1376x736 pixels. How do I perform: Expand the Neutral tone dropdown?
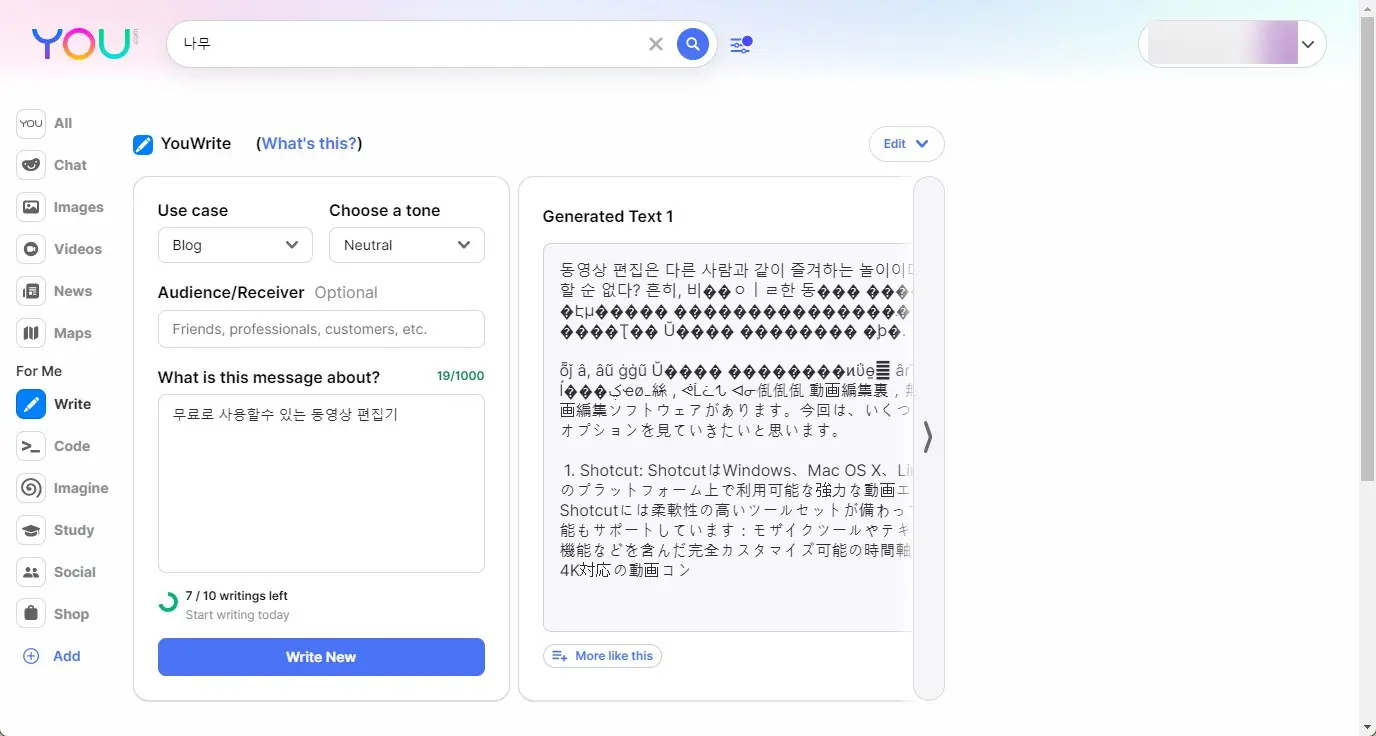tap(407, 245)
